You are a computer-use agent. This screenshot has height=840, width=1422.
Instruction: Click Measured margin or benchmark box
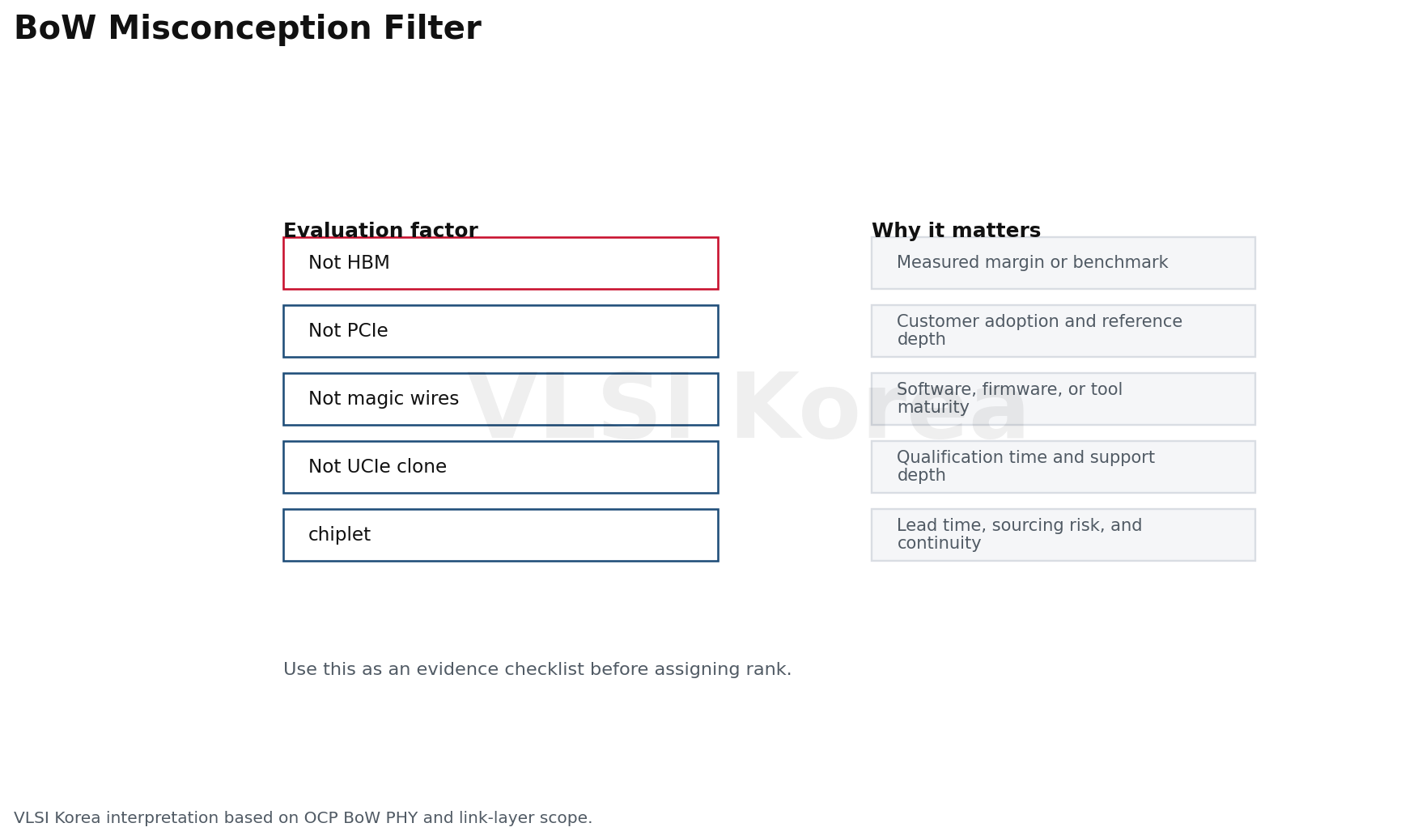(x=1063, y=263)
